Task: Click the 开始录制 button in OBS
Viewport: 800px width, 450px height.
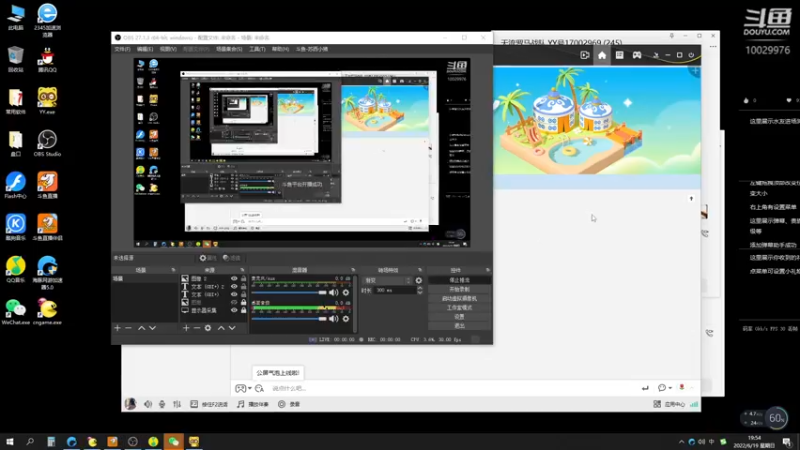Action: [x=459, y=289]
